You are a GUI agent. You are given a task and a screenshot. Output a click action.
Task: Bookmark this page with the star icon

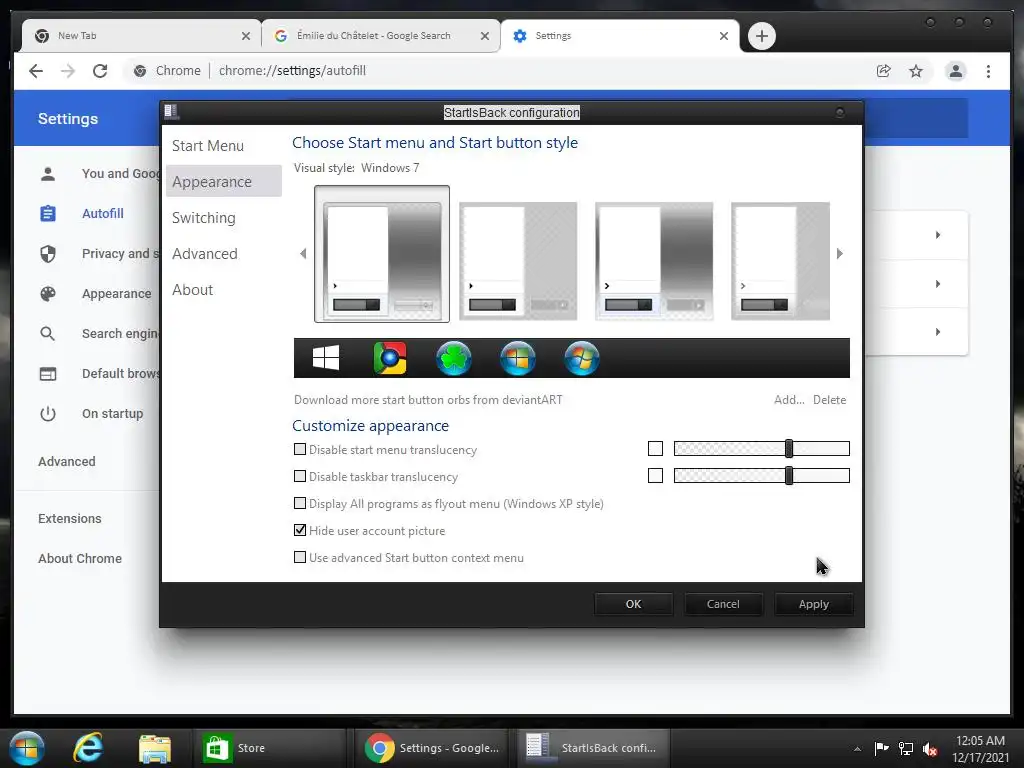pyautogui.click(x=916, y=71)
